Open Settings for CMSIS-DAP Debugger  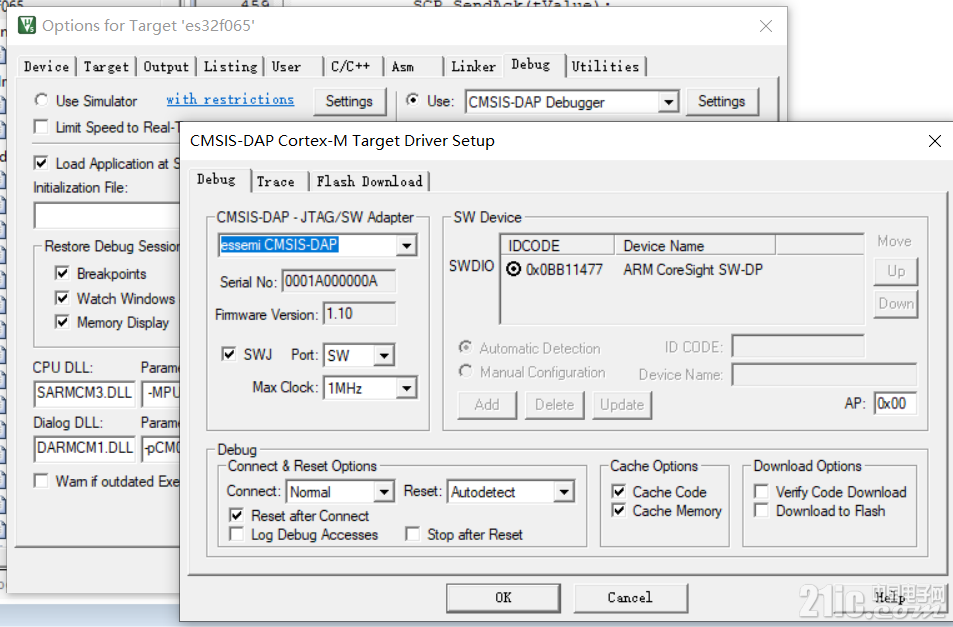[x=721, y=101]
